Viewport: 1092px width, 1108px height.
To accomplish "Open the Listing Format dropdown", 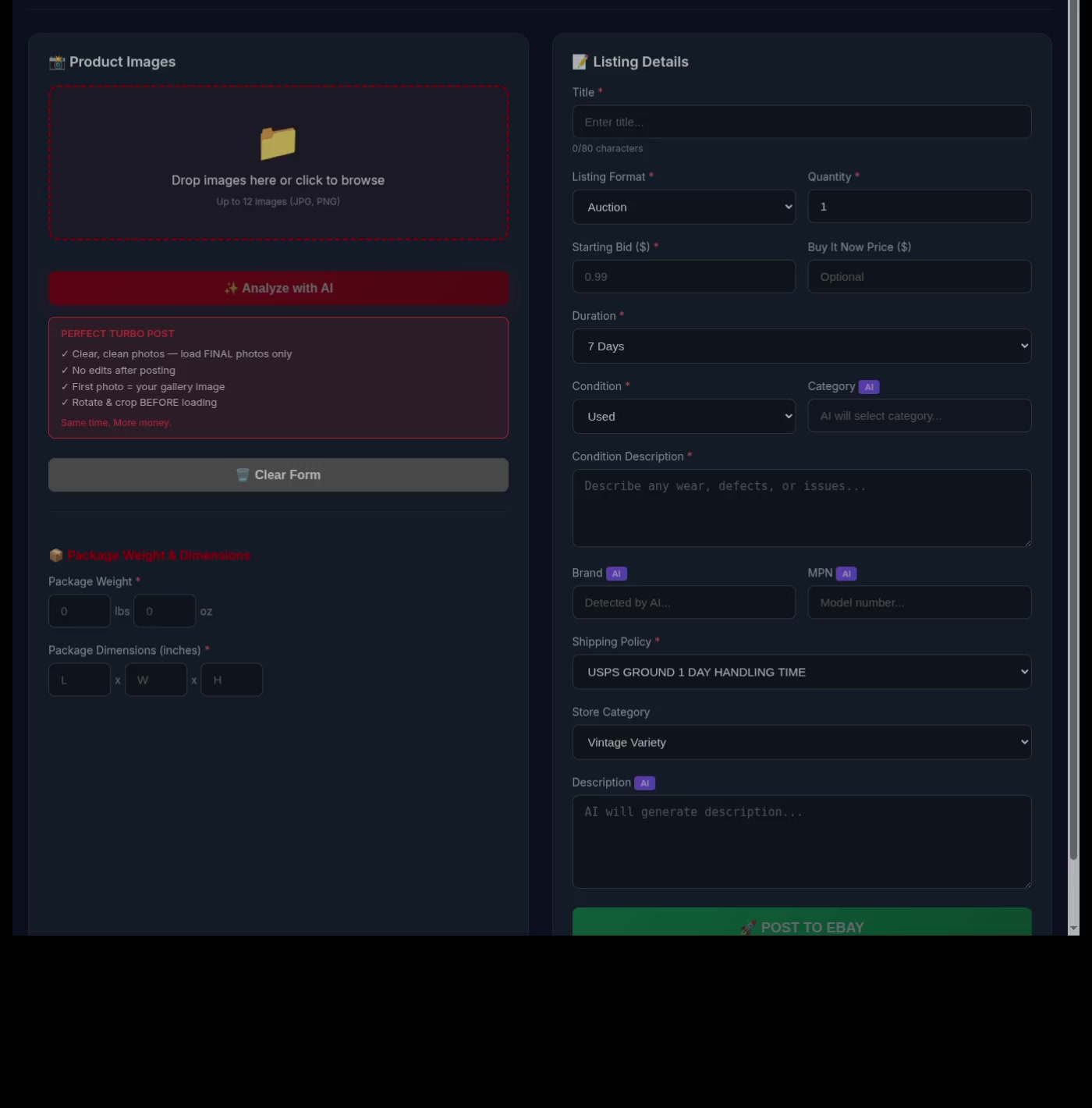I will pos(683,208).
